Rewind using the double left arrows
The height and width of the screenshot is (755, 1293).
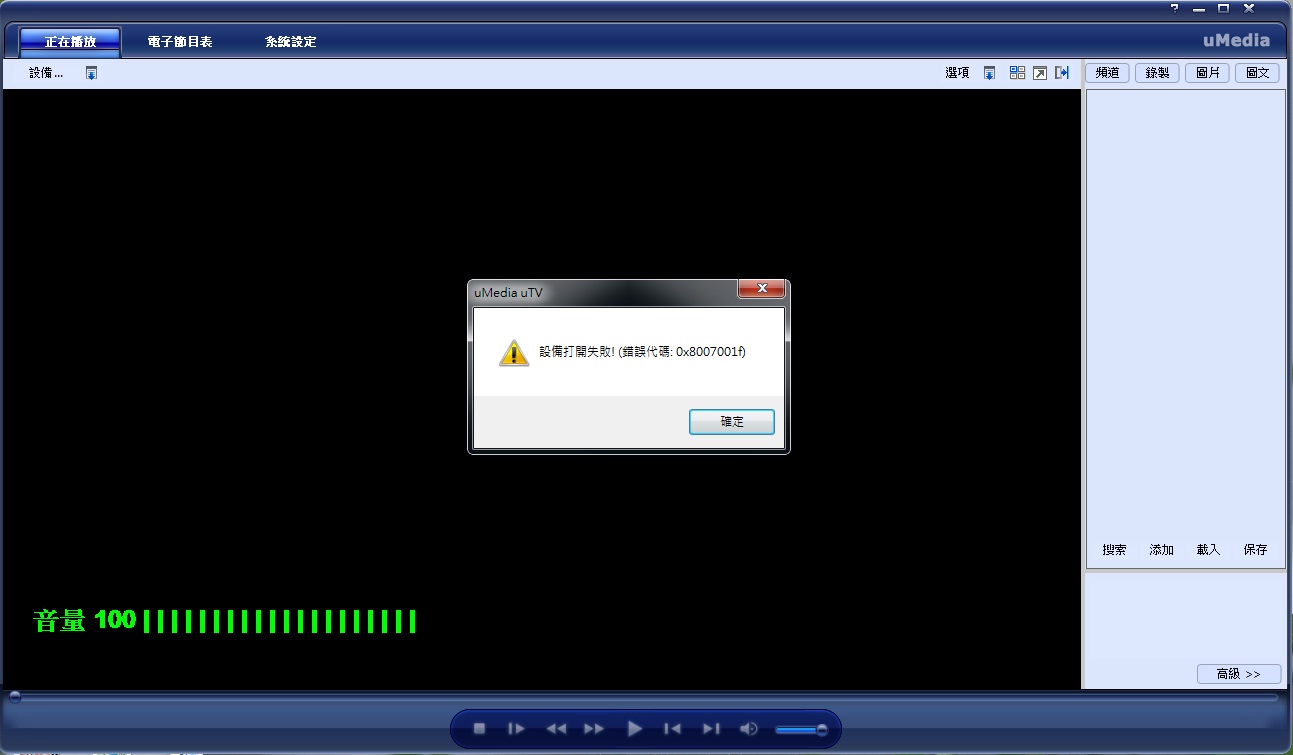click(556, 729)
